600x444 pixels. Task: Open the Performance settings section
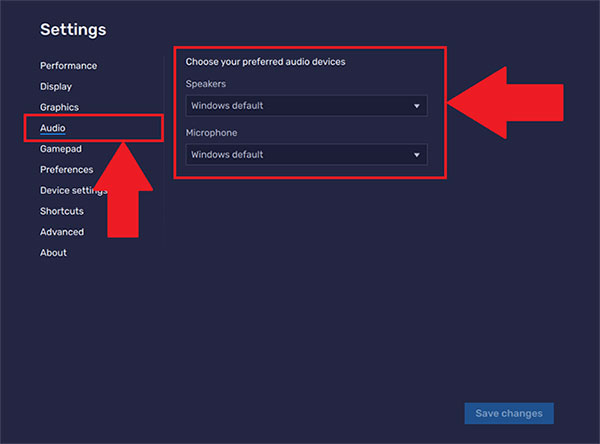(x=68, y=66)
